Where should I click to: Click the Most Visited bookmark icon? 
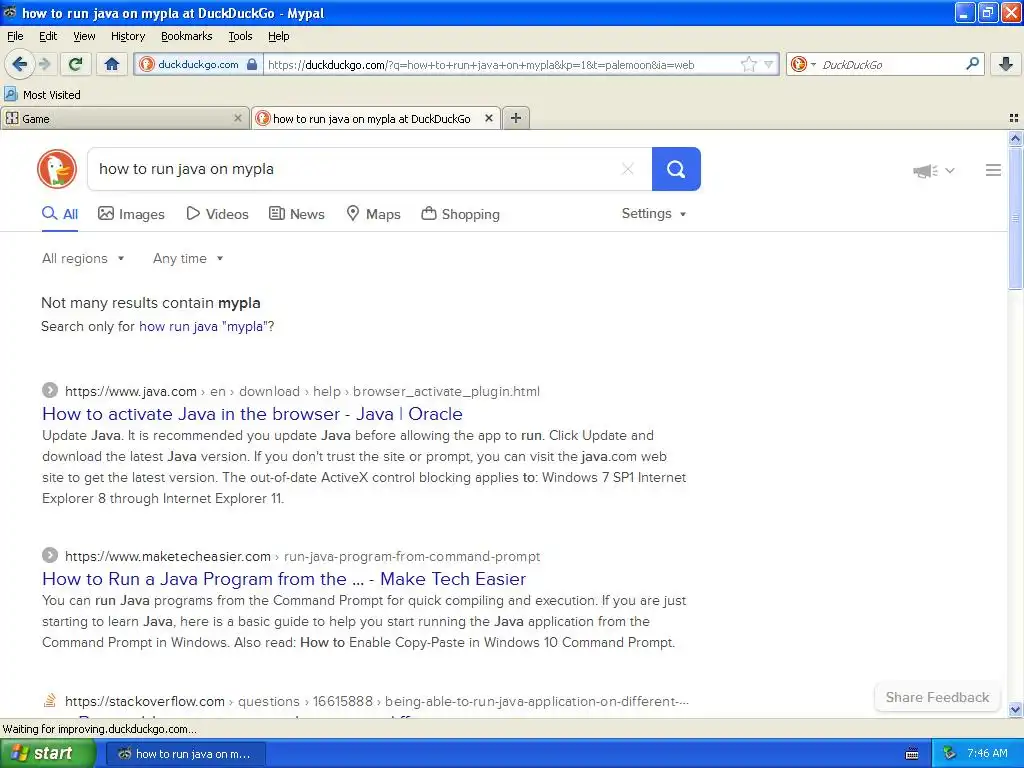coord(11,94)
